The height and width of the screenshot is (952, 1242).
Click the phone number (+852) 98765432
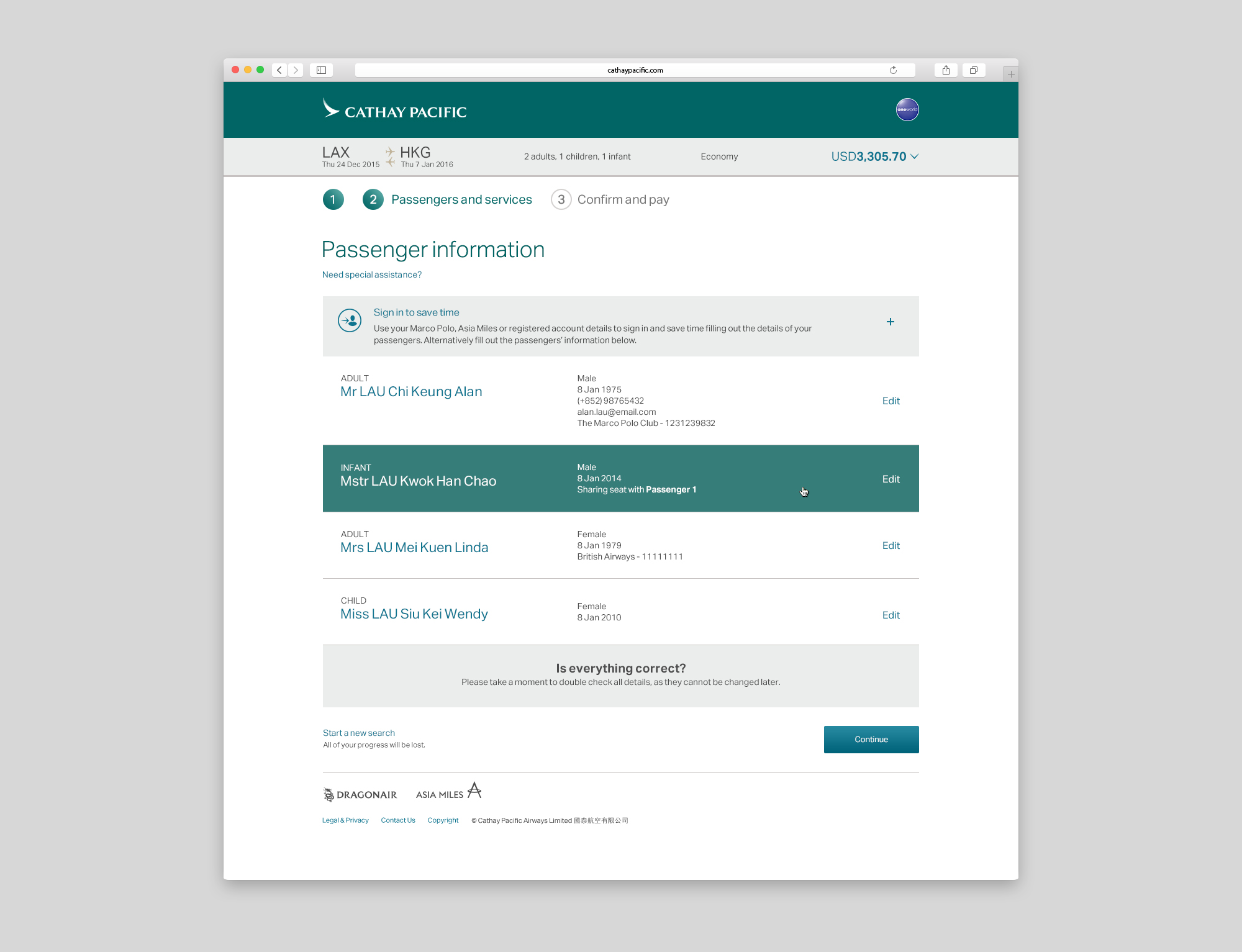coord(610,401)
